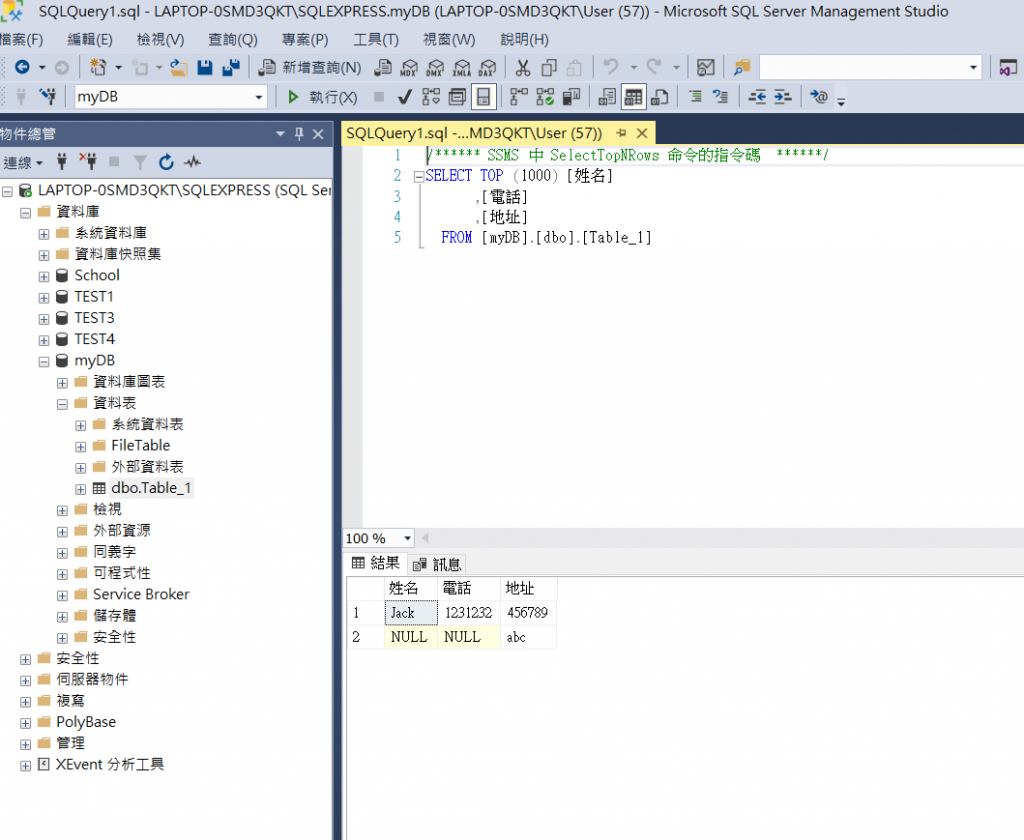
Task: Toggle pin on the SQLQuery1.sql tab
Action: (621, 133)
